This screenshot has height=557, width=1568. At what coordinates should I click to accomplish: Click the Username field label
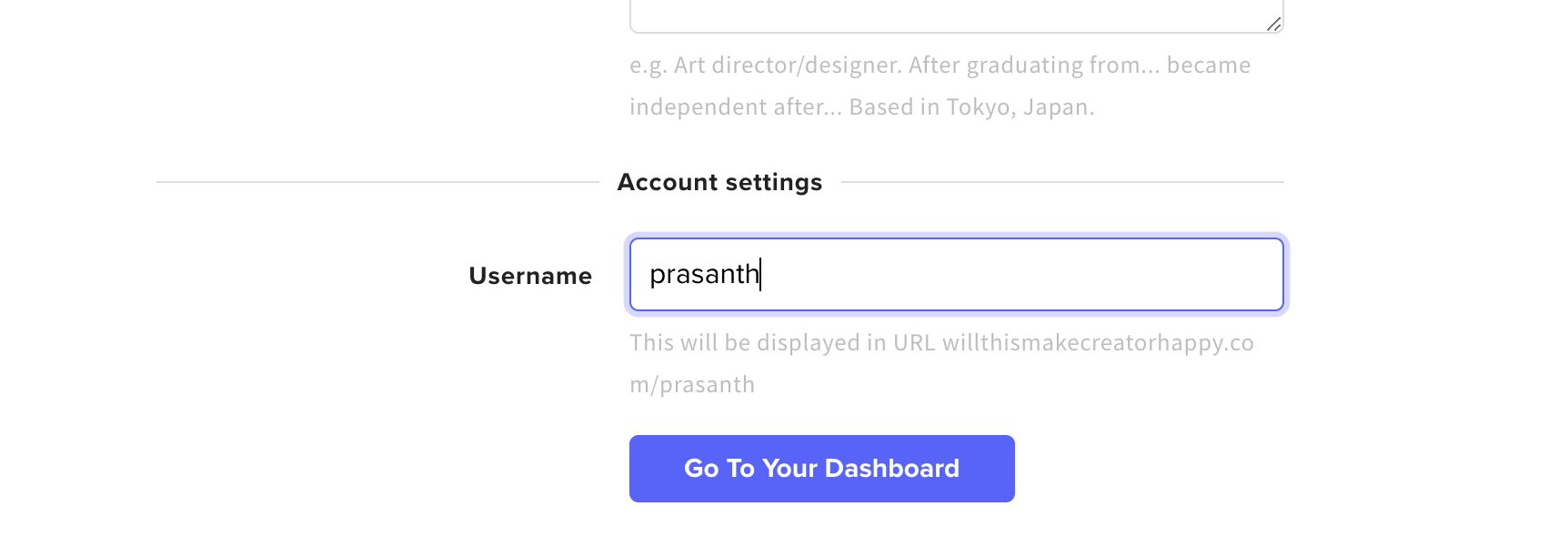(529, 276)
